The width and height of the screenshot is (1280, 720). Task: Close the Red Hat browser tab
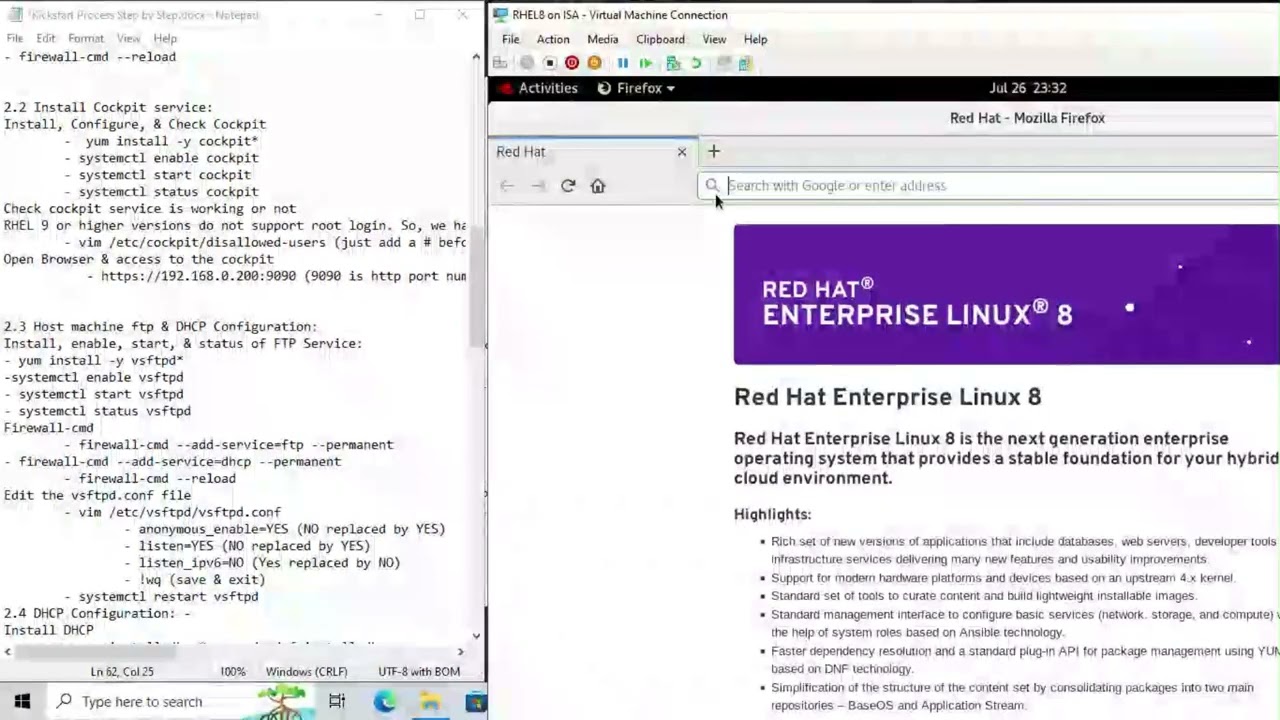point(682,152)
